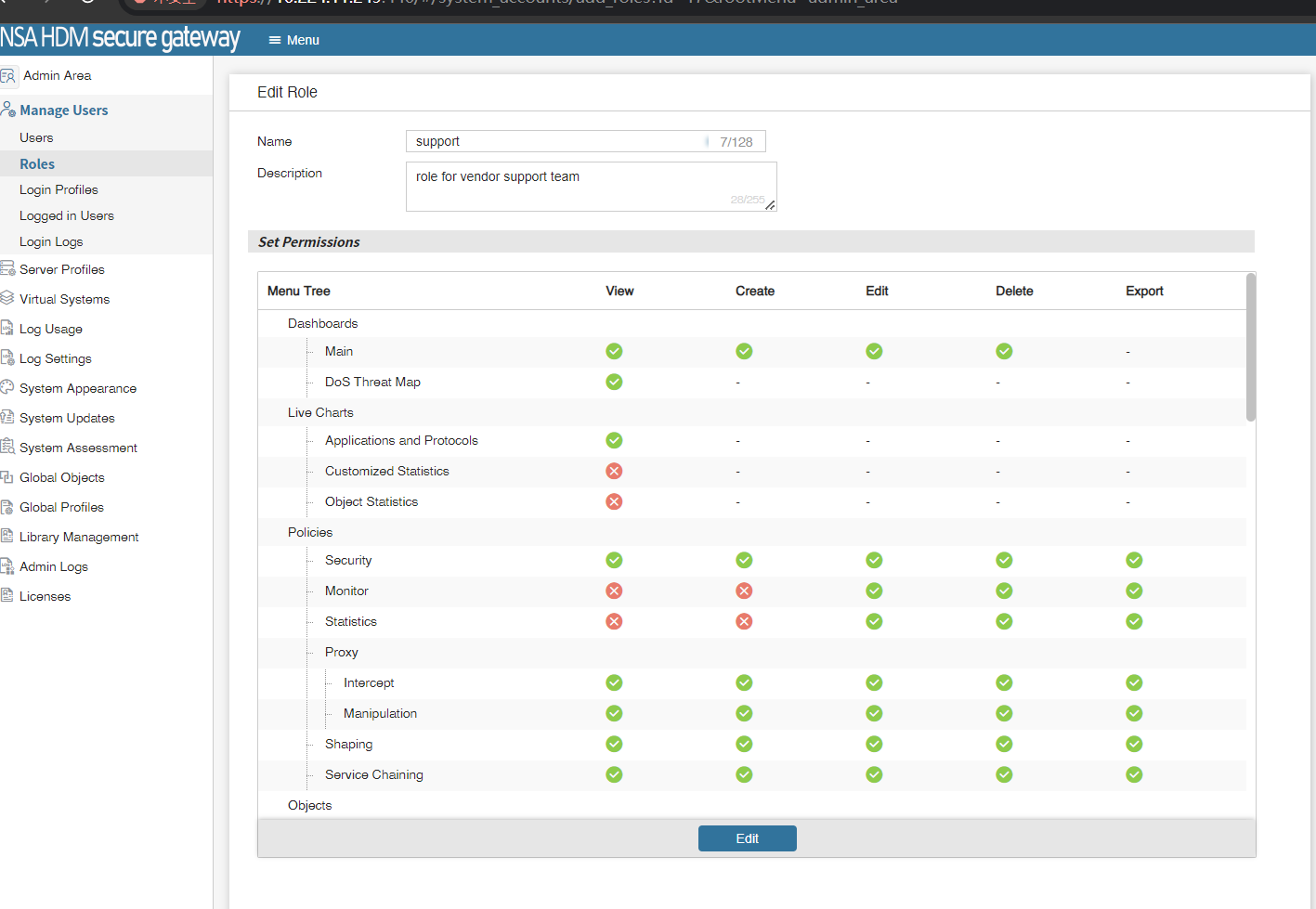1316x909 pixels.
Task: Click the Global Objects icon
Action: click(x=7, y=477)
